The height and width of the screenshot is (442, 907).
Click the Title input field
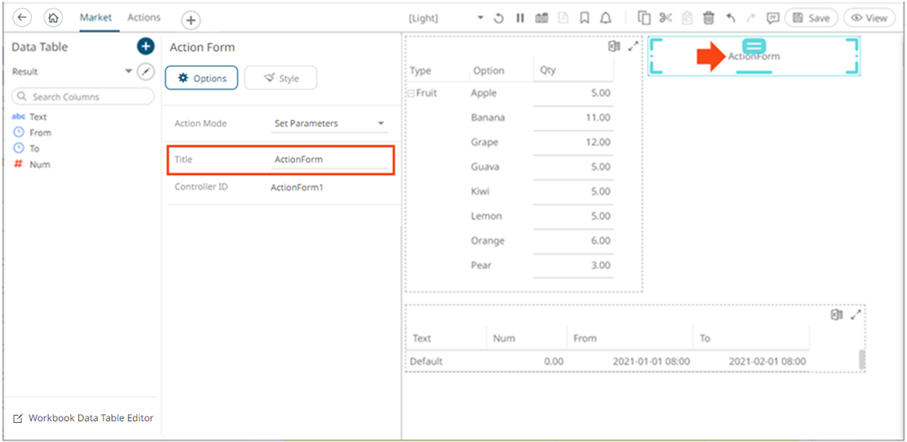[331, 159]
